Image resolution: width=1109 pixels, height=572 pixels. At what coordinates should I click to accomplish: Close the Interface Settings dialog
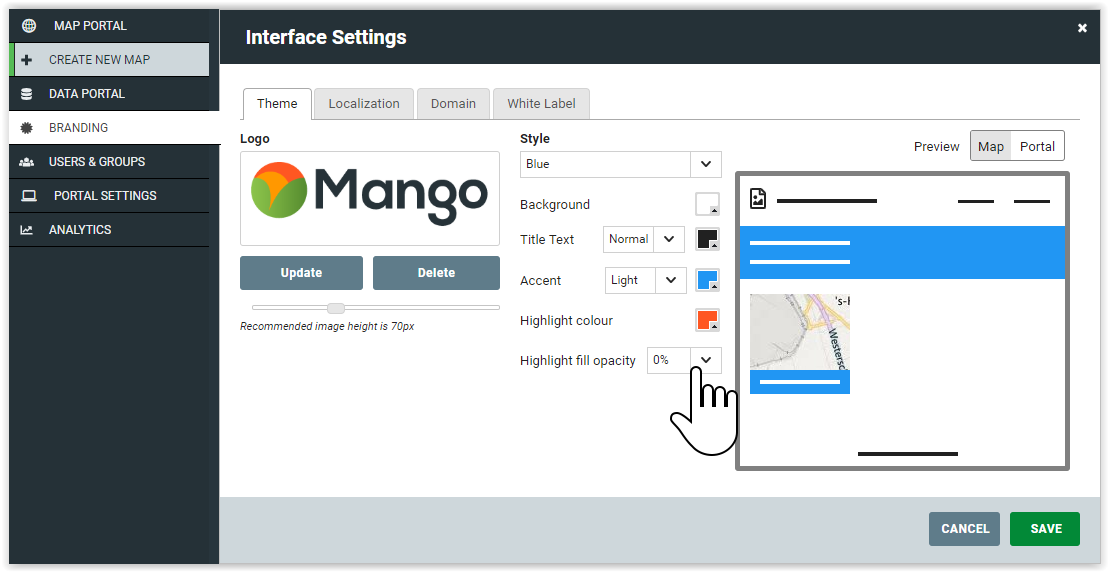pyautogui.click(x=1082, y=28)
